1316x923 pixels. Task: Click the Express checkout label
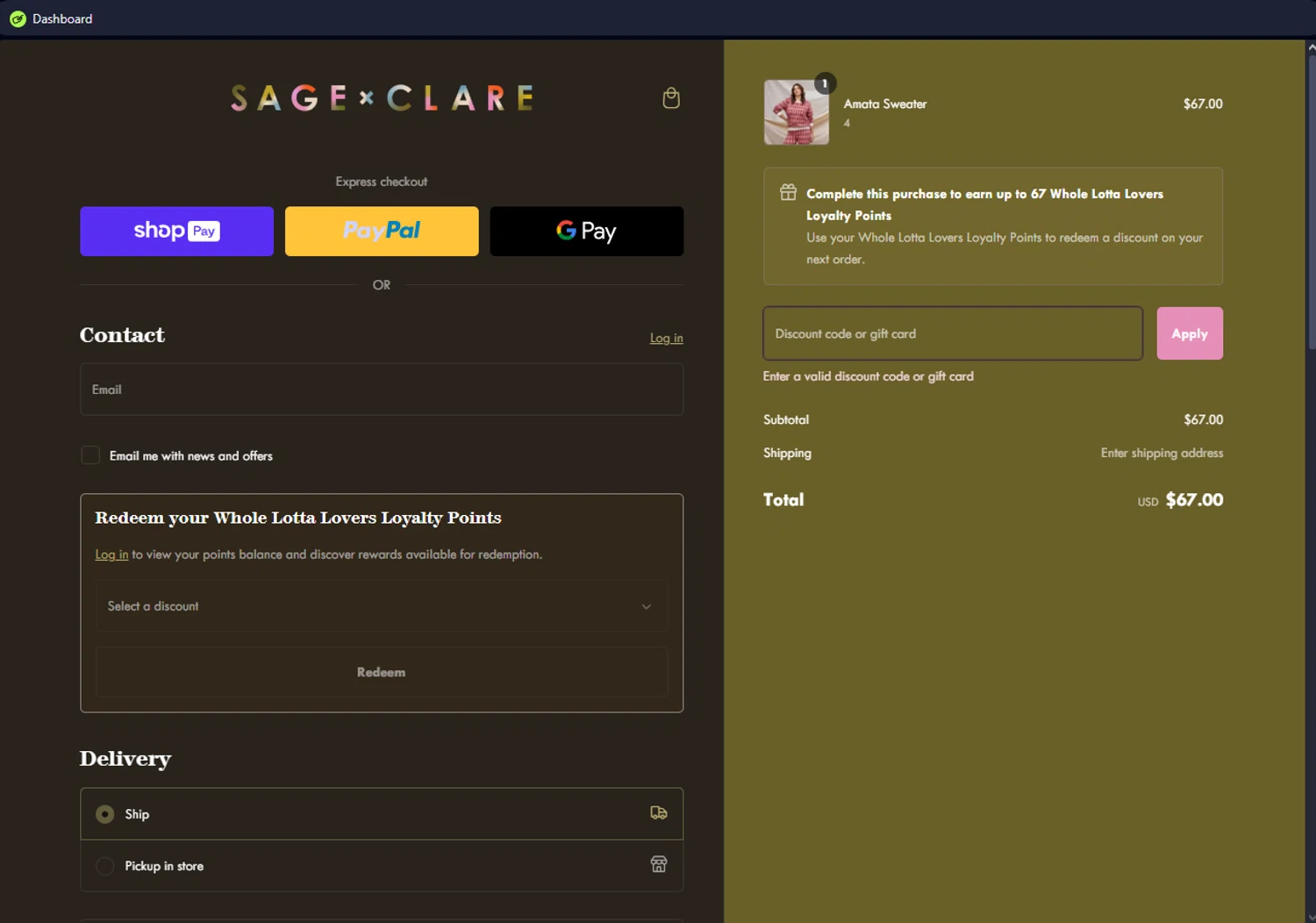pos(382,182)
